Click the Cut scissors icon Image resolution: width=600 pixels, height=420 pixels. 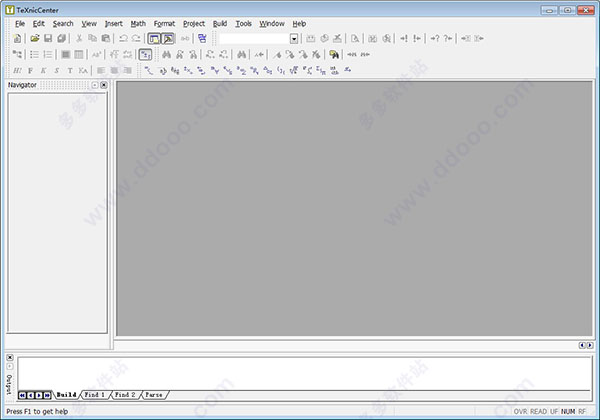(79, 38)
